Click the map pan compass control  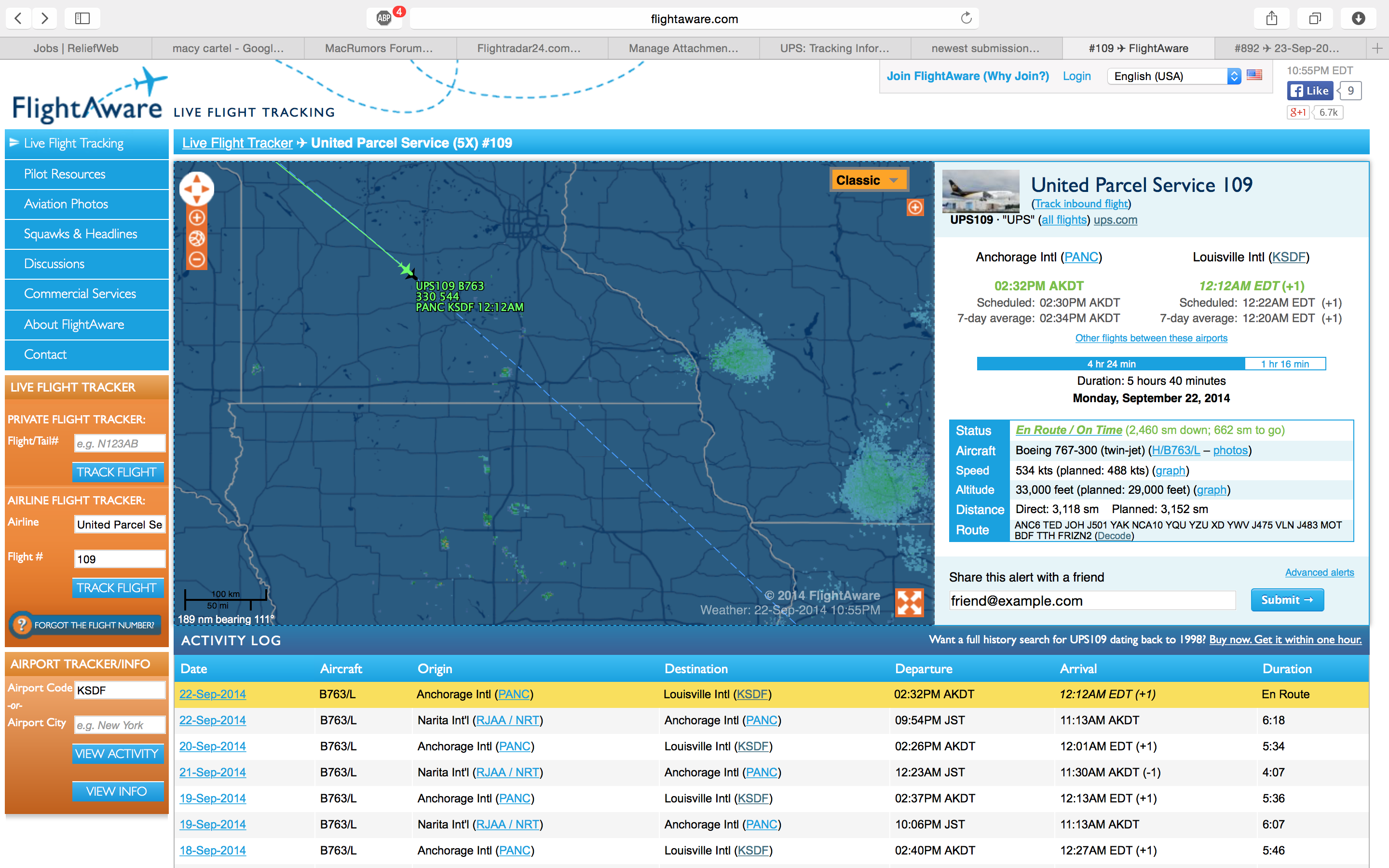[197, 188]
